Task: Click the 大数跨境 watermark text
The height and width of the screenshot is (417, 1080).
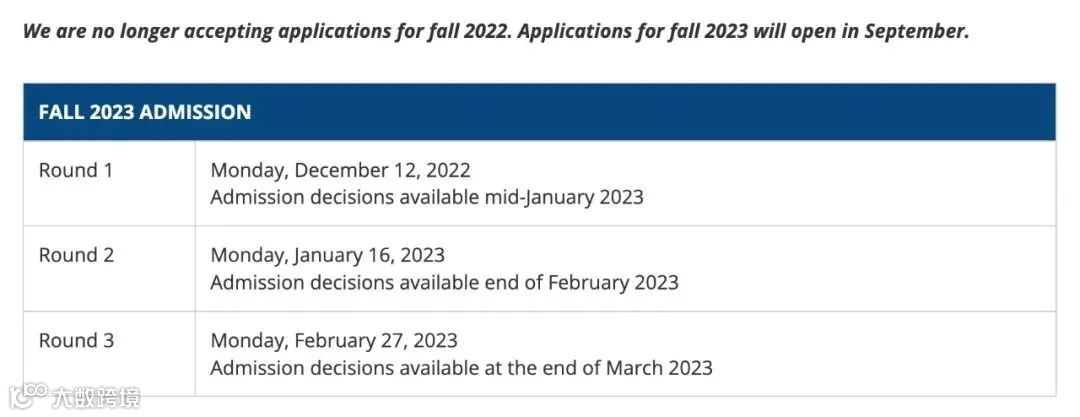Action: pos(96,397)
